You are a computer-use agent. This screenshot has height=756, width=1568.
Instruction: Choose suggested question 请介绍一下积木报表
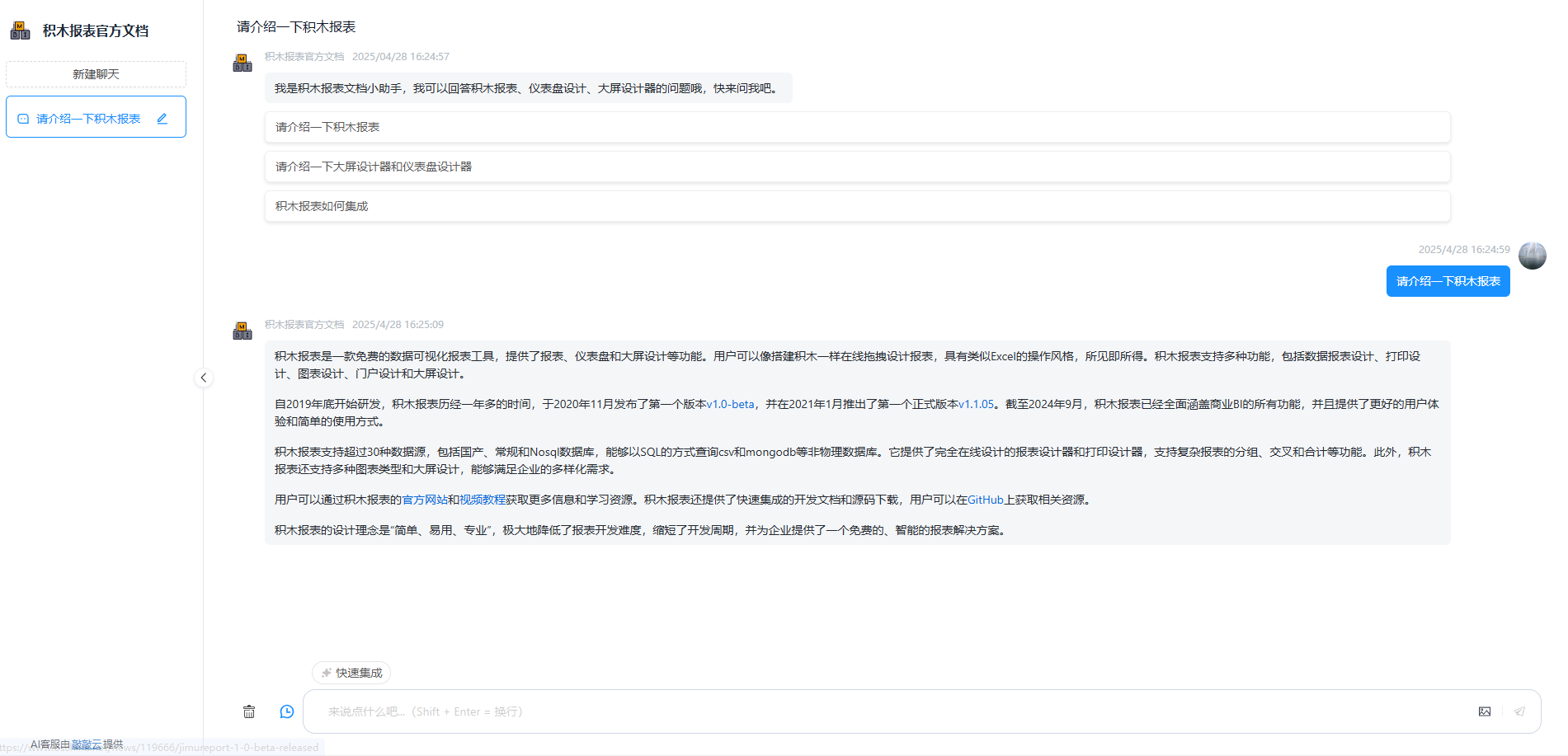click(x=858, y=127)
